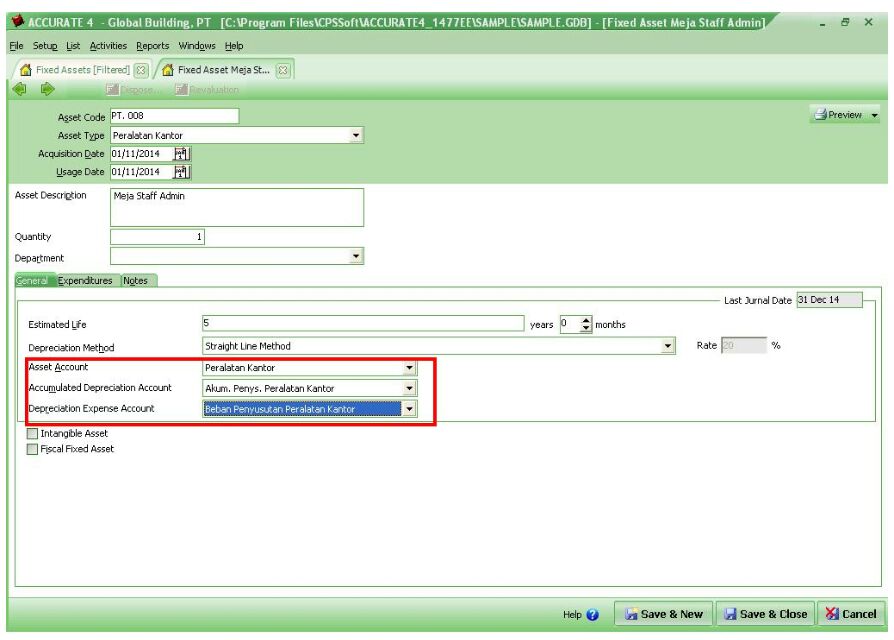Image resolution: width=894 pixels, height=640 pixels.
Task: Expand the Asset Type dropdown
Action: click(x=357, y=135)
